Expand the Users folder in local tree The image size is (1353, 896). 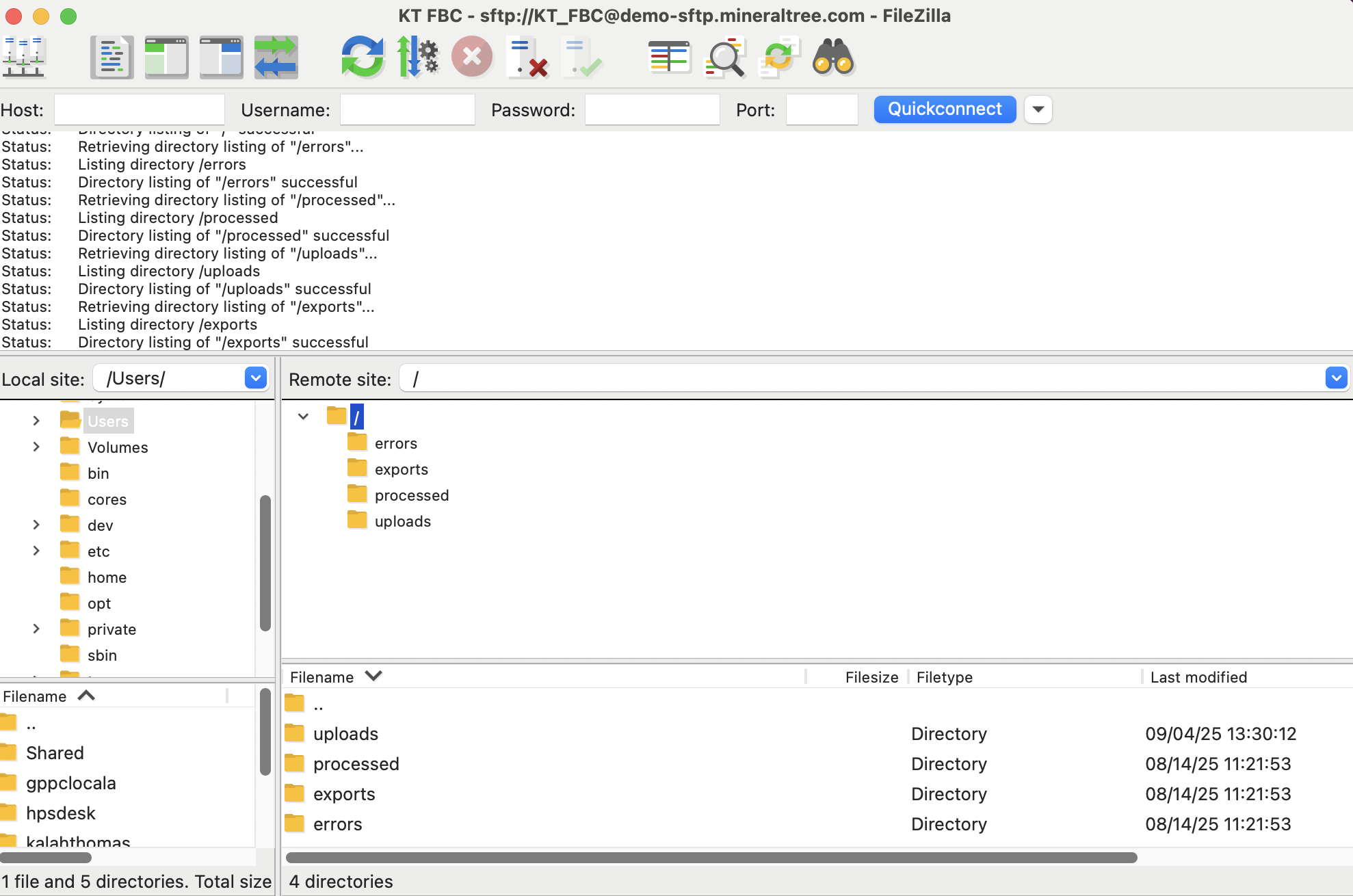pos(36,421)
